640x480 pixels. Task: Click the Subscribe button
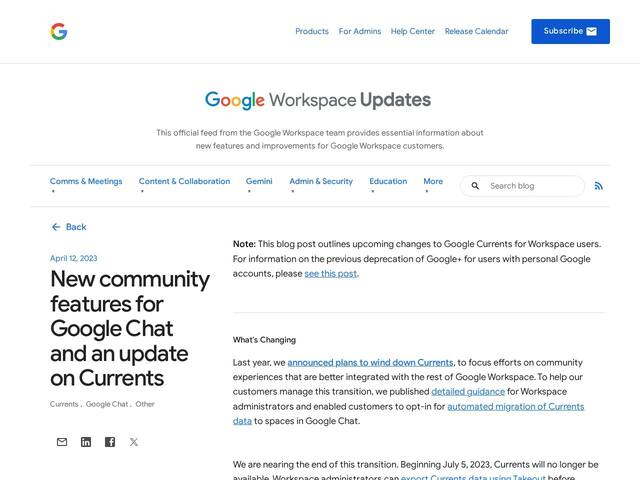pyautogui.click(x=570, y=31)
